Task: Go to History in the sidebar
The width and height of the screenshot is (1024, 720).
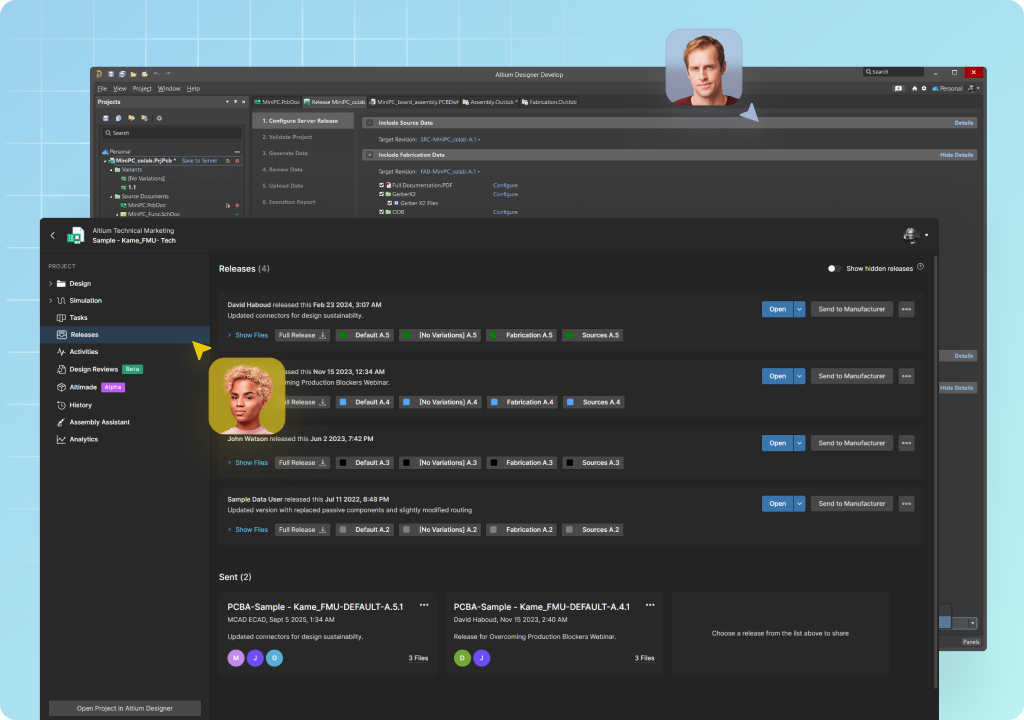Action: (x=80, y=405)
